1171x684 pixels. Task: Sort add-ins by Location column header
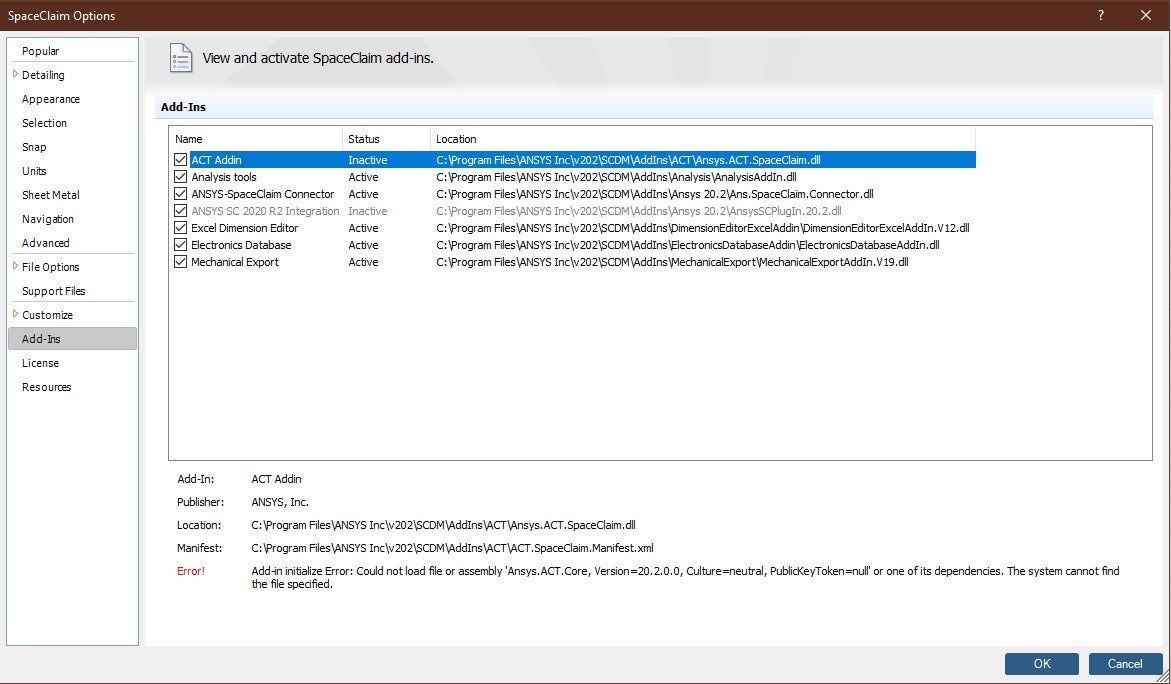pyautogui.click(x=703, y=139)
